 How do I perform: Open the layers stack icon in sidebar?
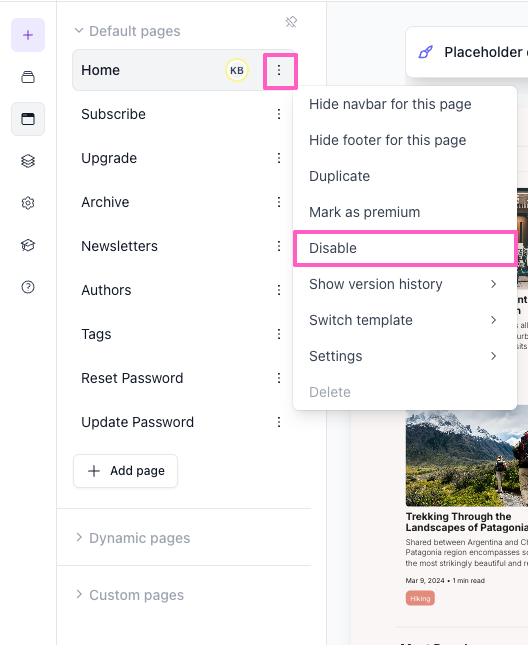tap(28, 161)
